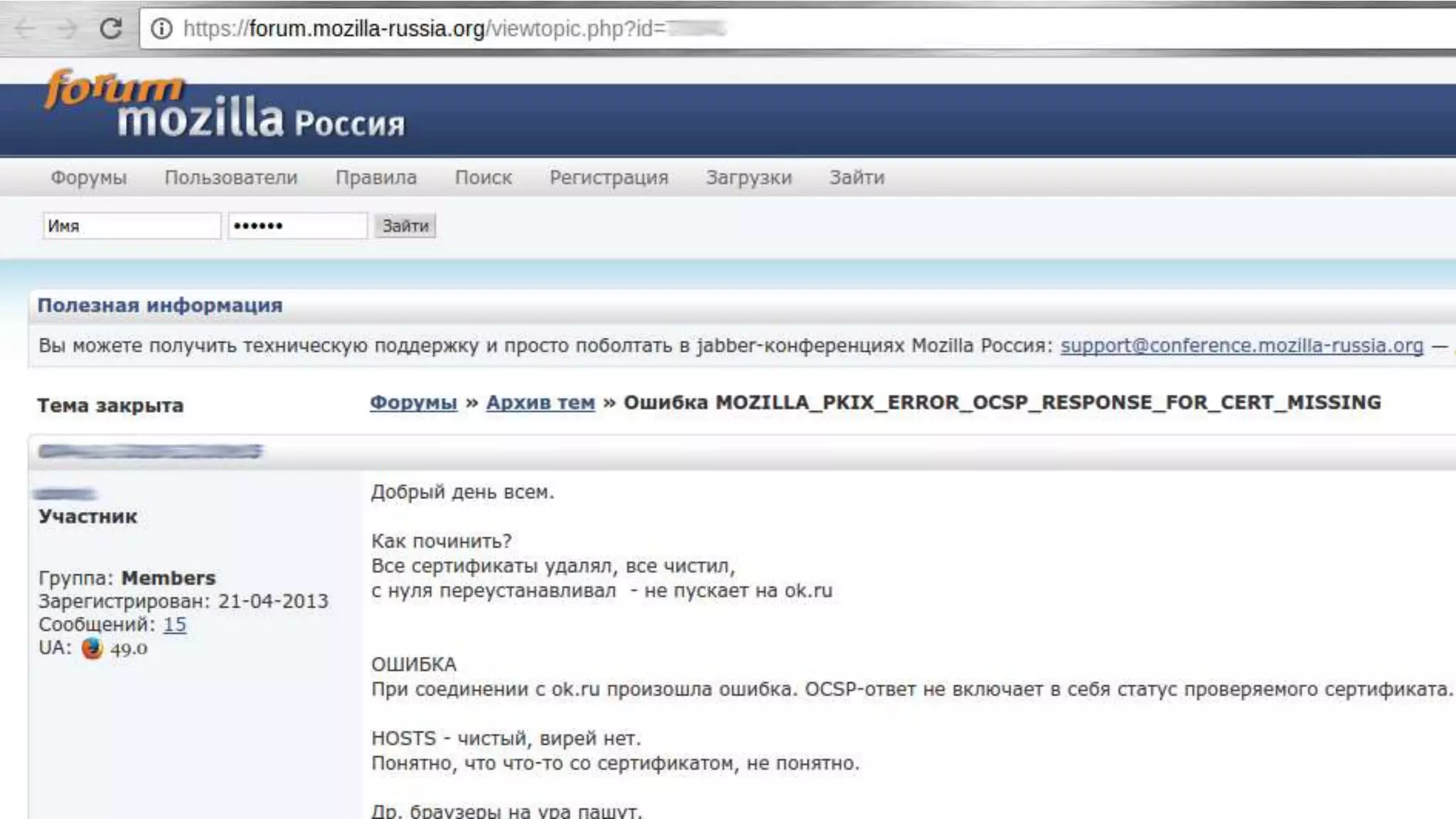The image size is (1456, 819).
Task: Open the Поиск menu item
Action: click(x=483, y=177)
